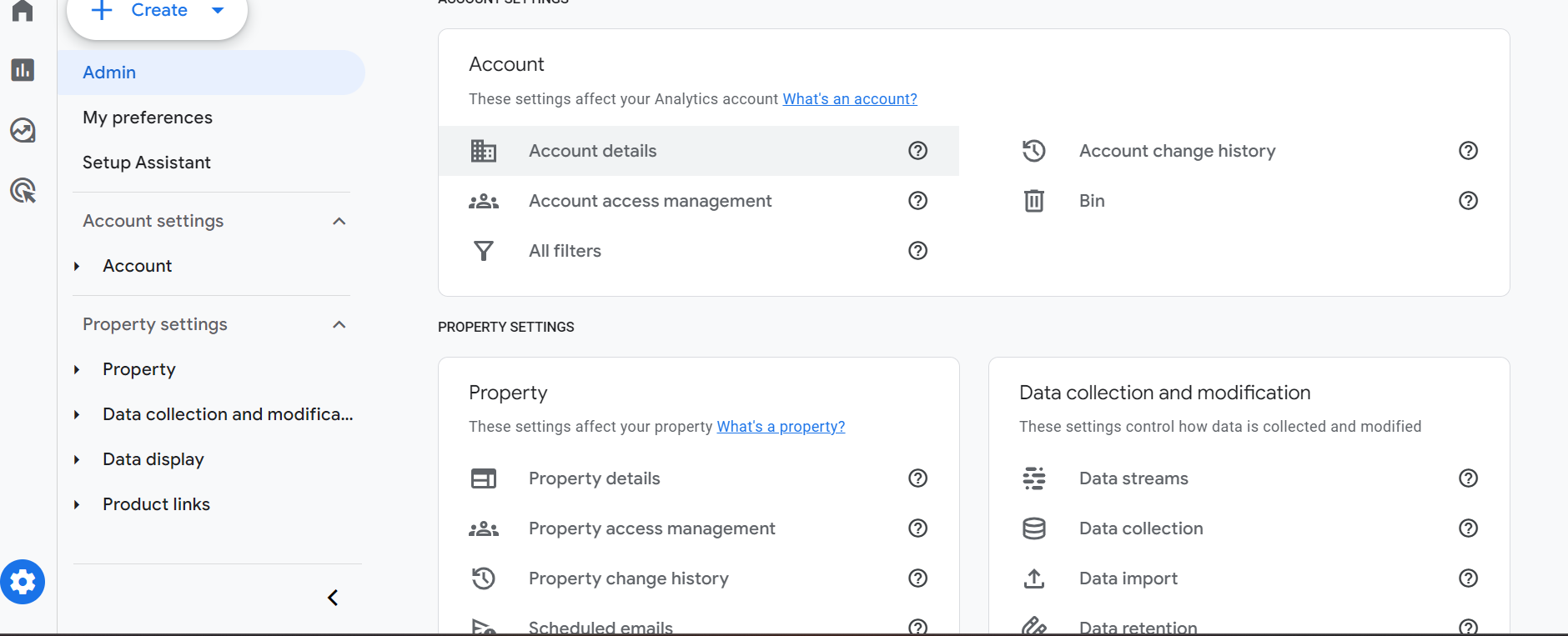1568x636 pixels.
Task: Click help icon beside Bin
Action: coord(1468,201)
